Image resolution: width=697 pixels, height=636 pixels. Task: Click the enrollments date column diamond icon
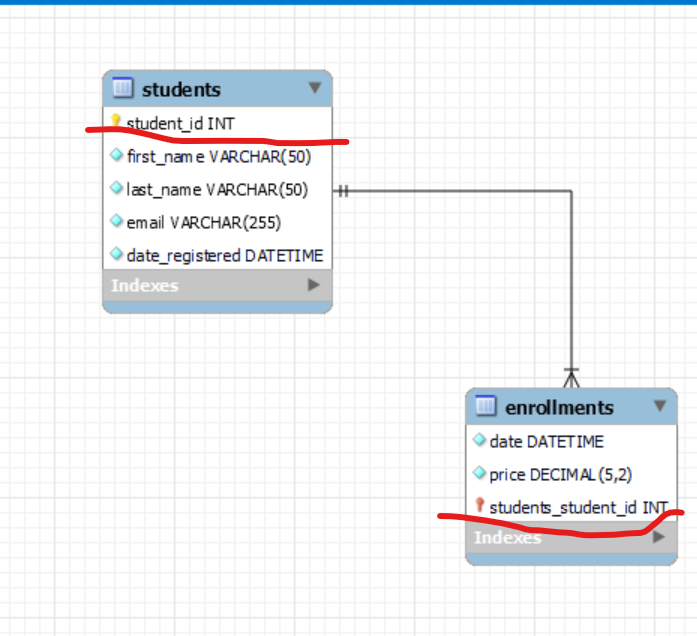(x=479, y=440)
